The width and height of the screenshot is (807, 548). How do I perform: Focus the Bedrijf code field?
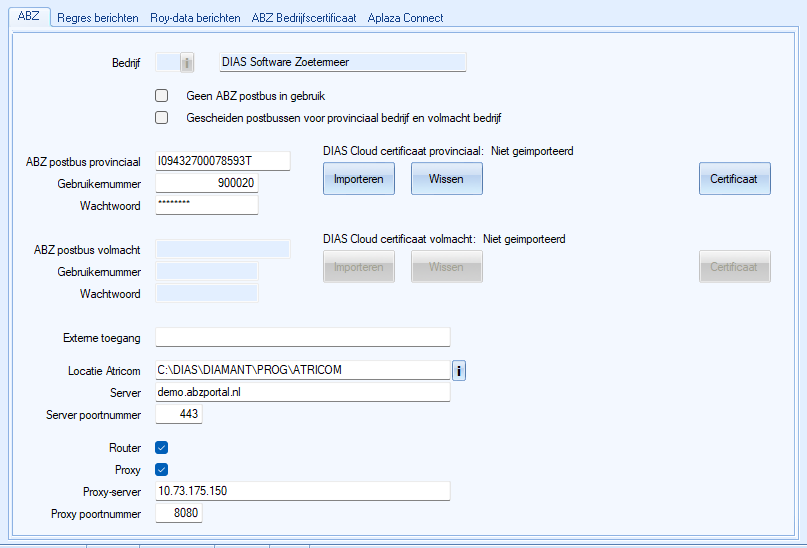coord(168,62)
